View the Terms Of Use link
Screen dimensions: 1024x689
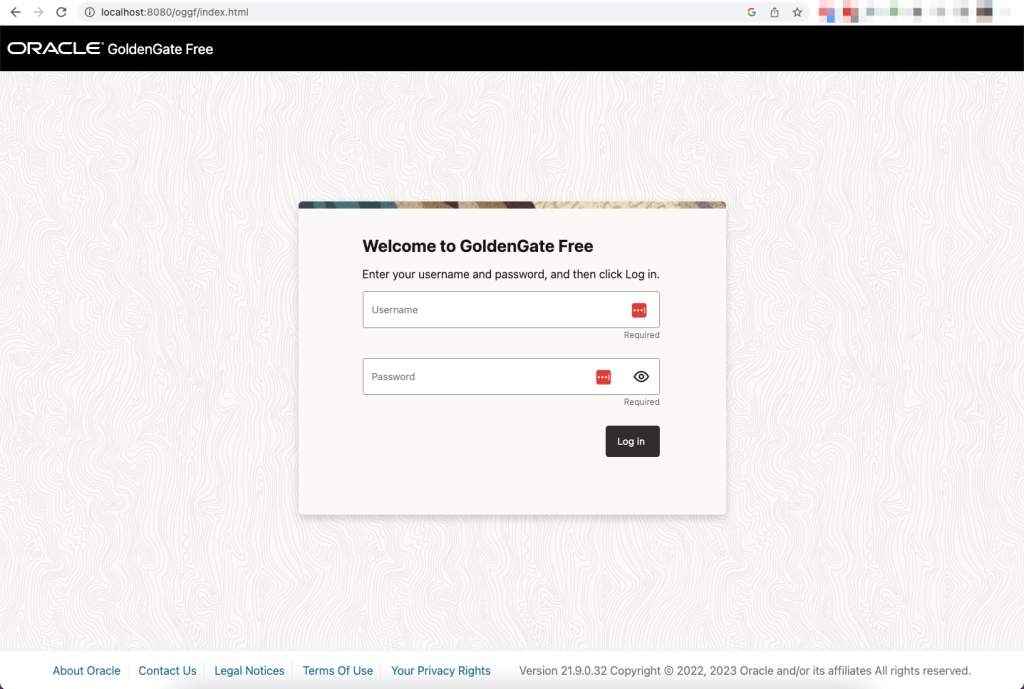[337, 671]
